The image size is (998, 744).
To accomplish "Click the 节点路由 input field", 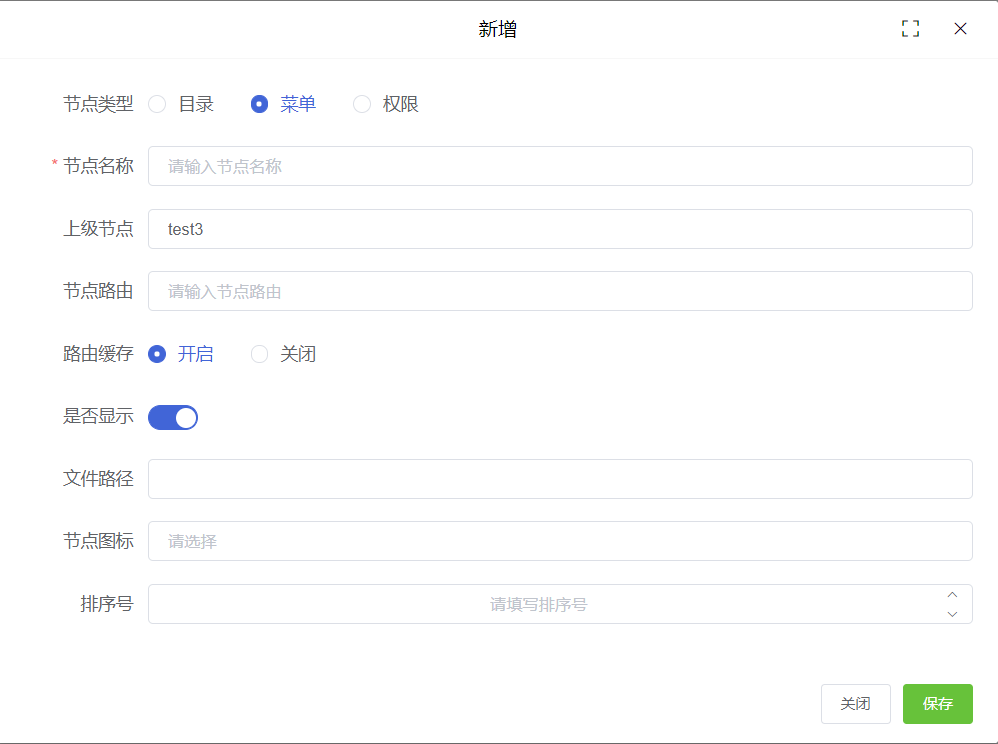I will pos(560,291).
